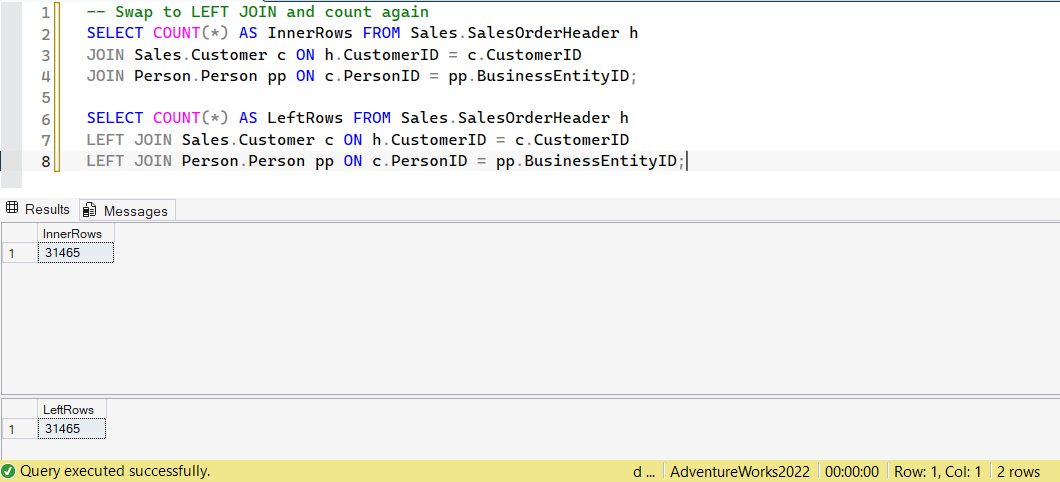The height and width of the screenshot is (482, 1060).
Task: Click the InnerRows alias in line 2
Action: click(310, 32)
